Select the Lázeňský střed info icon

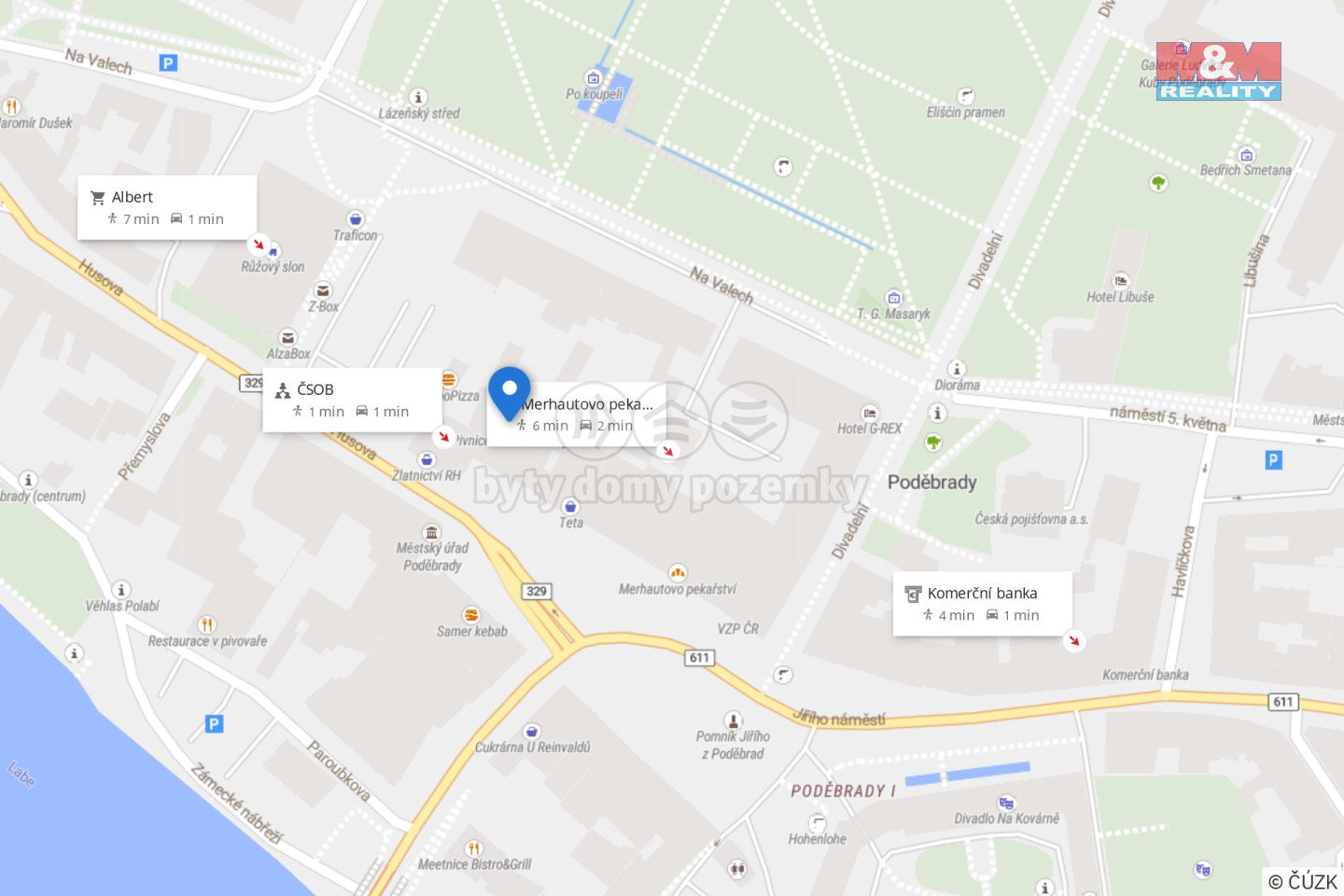(x=419, y=96)
